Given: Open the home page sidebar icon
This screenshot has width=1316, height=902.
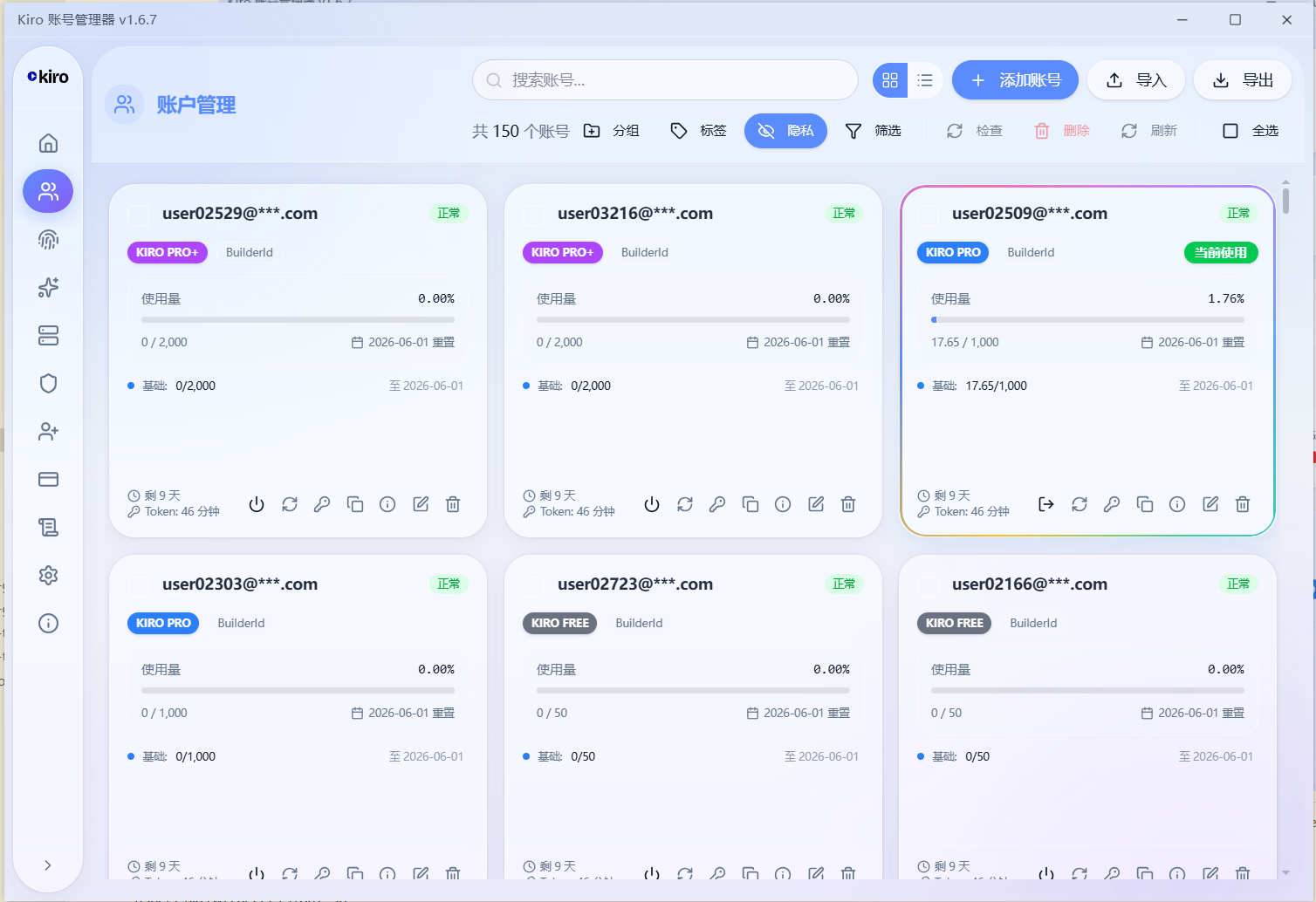Looking at the screenshot, I should pyautogui.click(x=48, y=143).
